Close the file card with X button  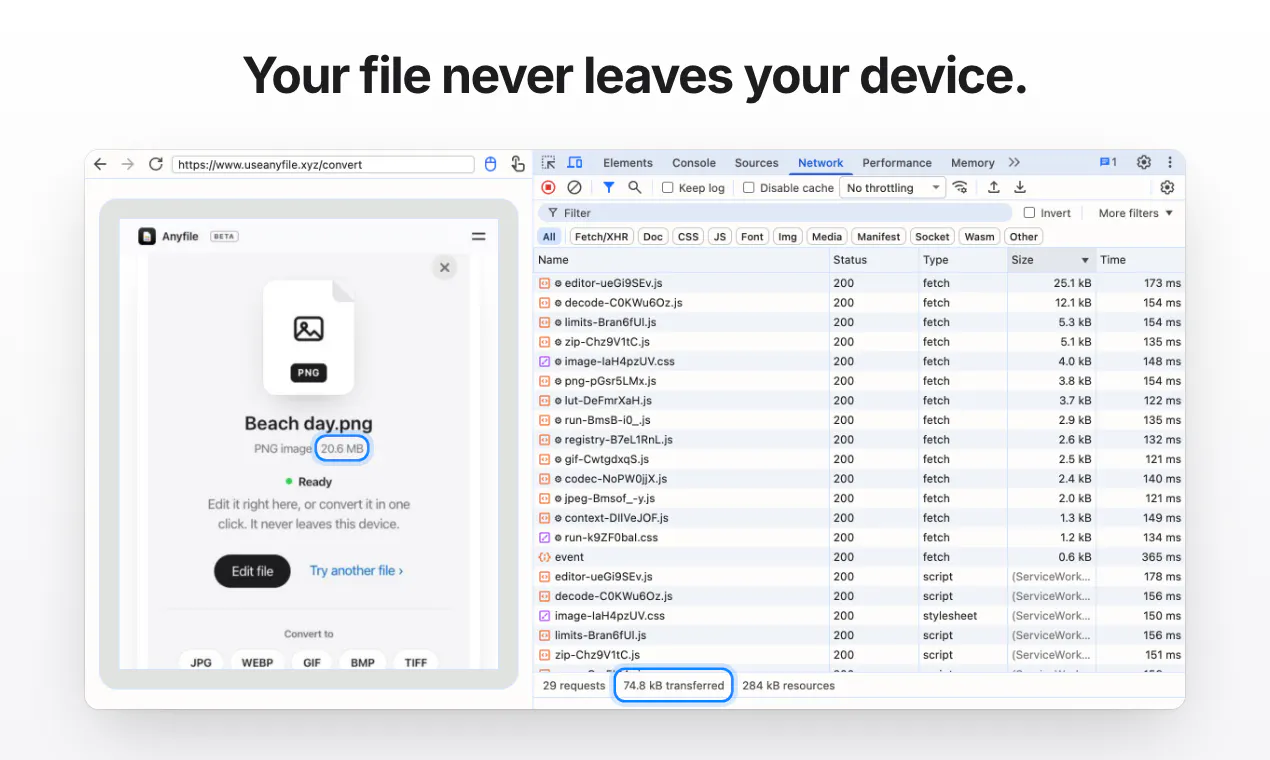pyautogui.click(x=445, y=267)
